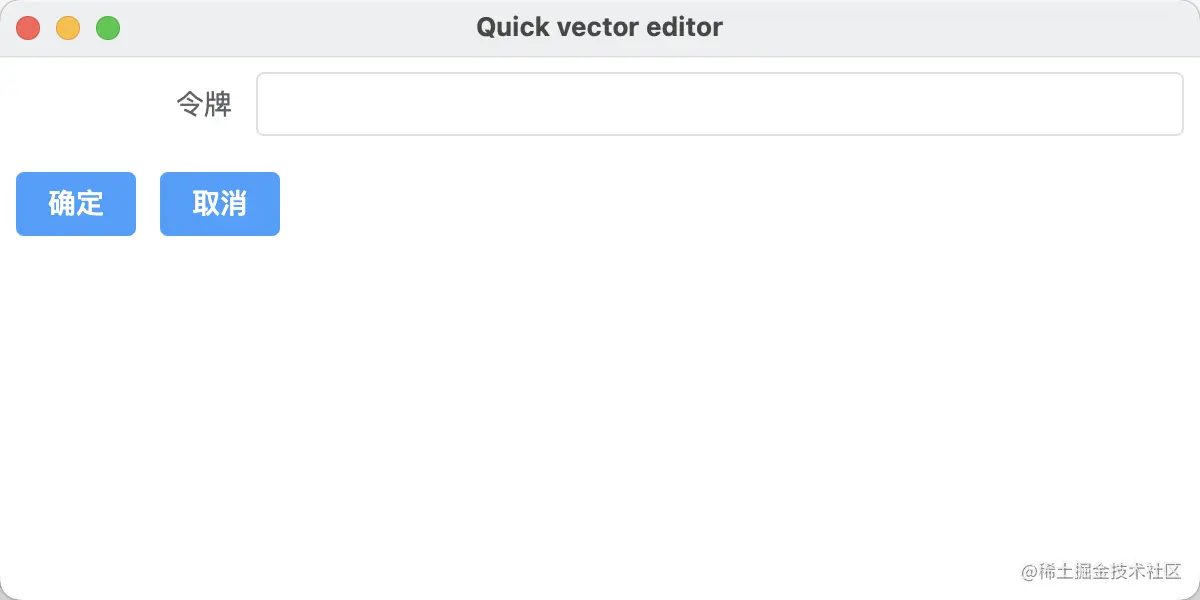Confirm the token by pressing 确定
The height and width of the screenshot is (600, 1200).
point(76,204)
